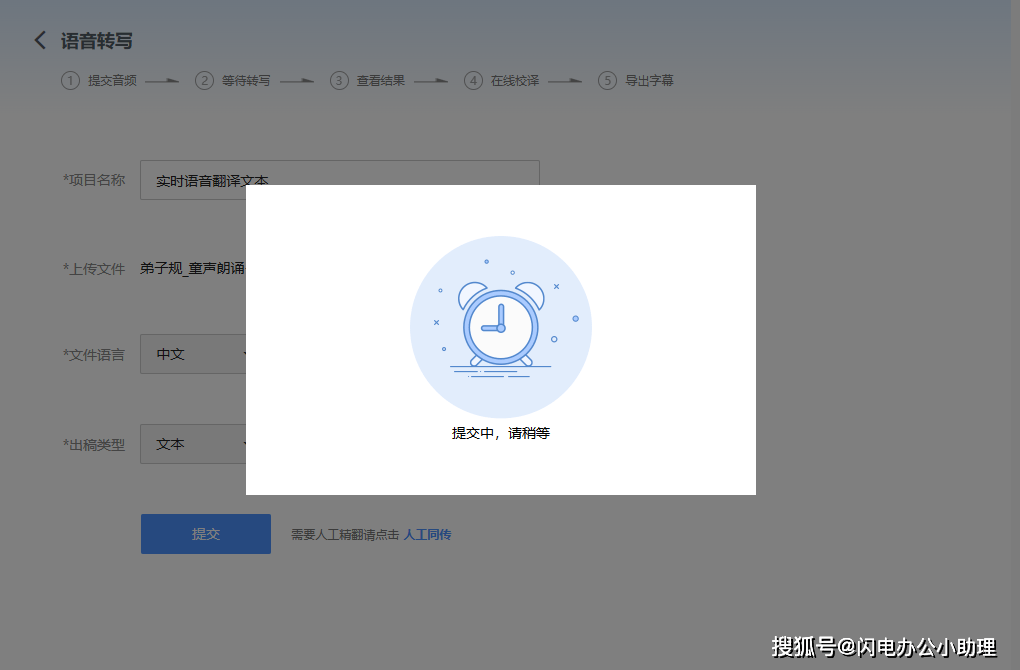Screen dimensions: 1020x670
Task: Click the blue 提交 button
Action: point(206,534)
